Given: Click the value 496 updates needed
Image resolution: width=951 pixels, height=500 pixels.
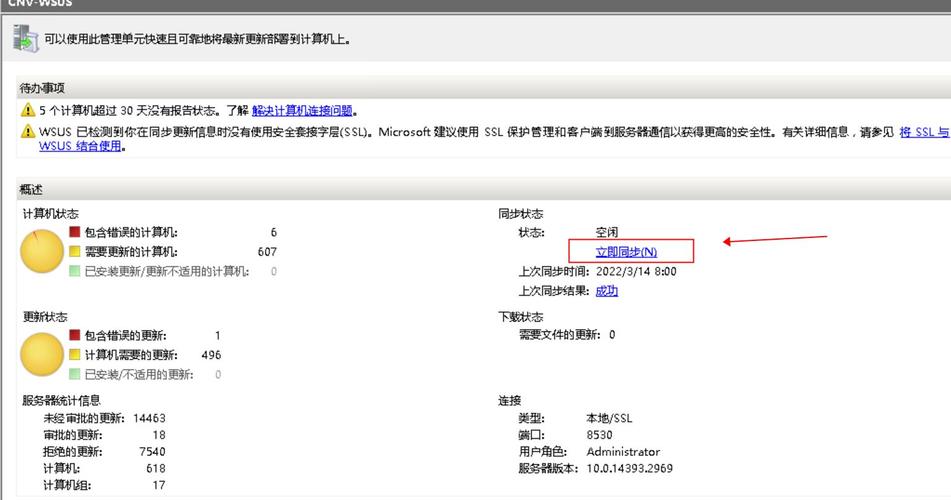Looking at the screenshot, I should coord(211,355).
